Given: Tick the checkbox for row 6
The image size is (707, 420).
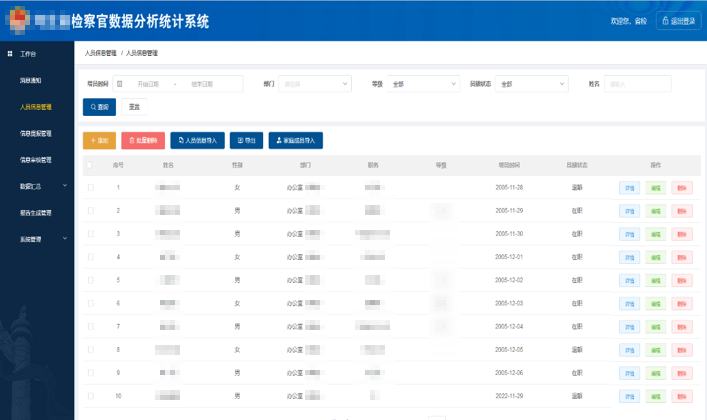Looking at the screenshot, I should [91, 303].
